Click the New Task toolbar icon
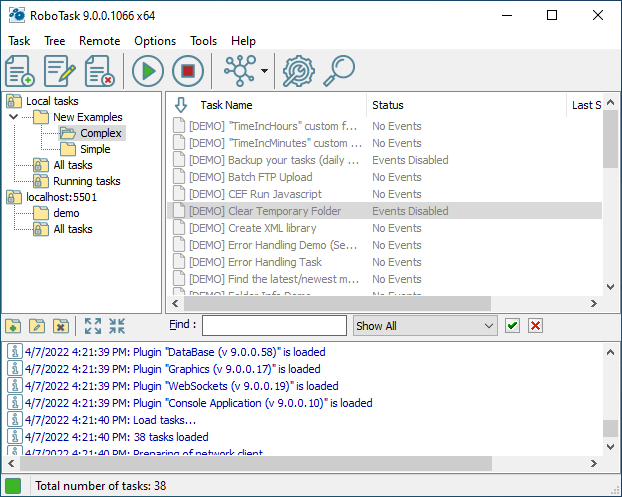 click(20, 71)
